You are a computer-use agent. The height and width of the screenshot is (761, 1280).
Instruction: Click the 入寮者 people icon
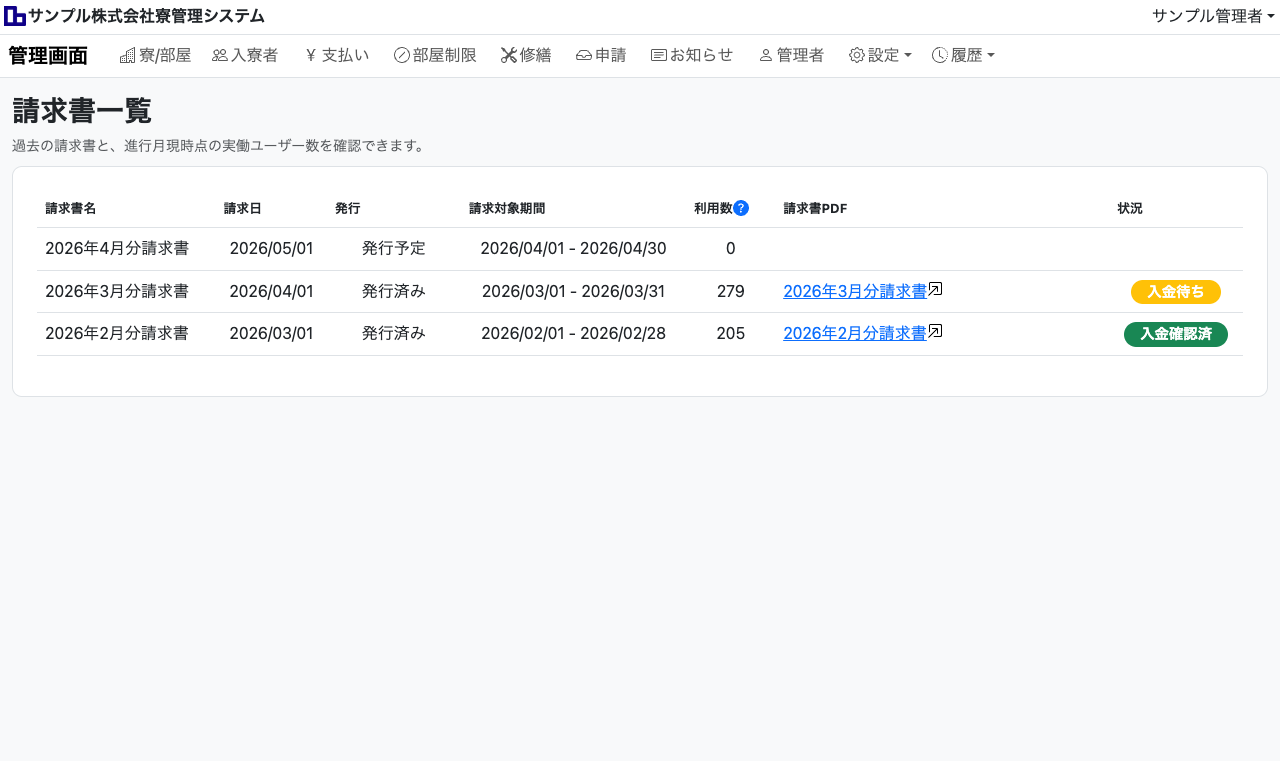(220, 56)
